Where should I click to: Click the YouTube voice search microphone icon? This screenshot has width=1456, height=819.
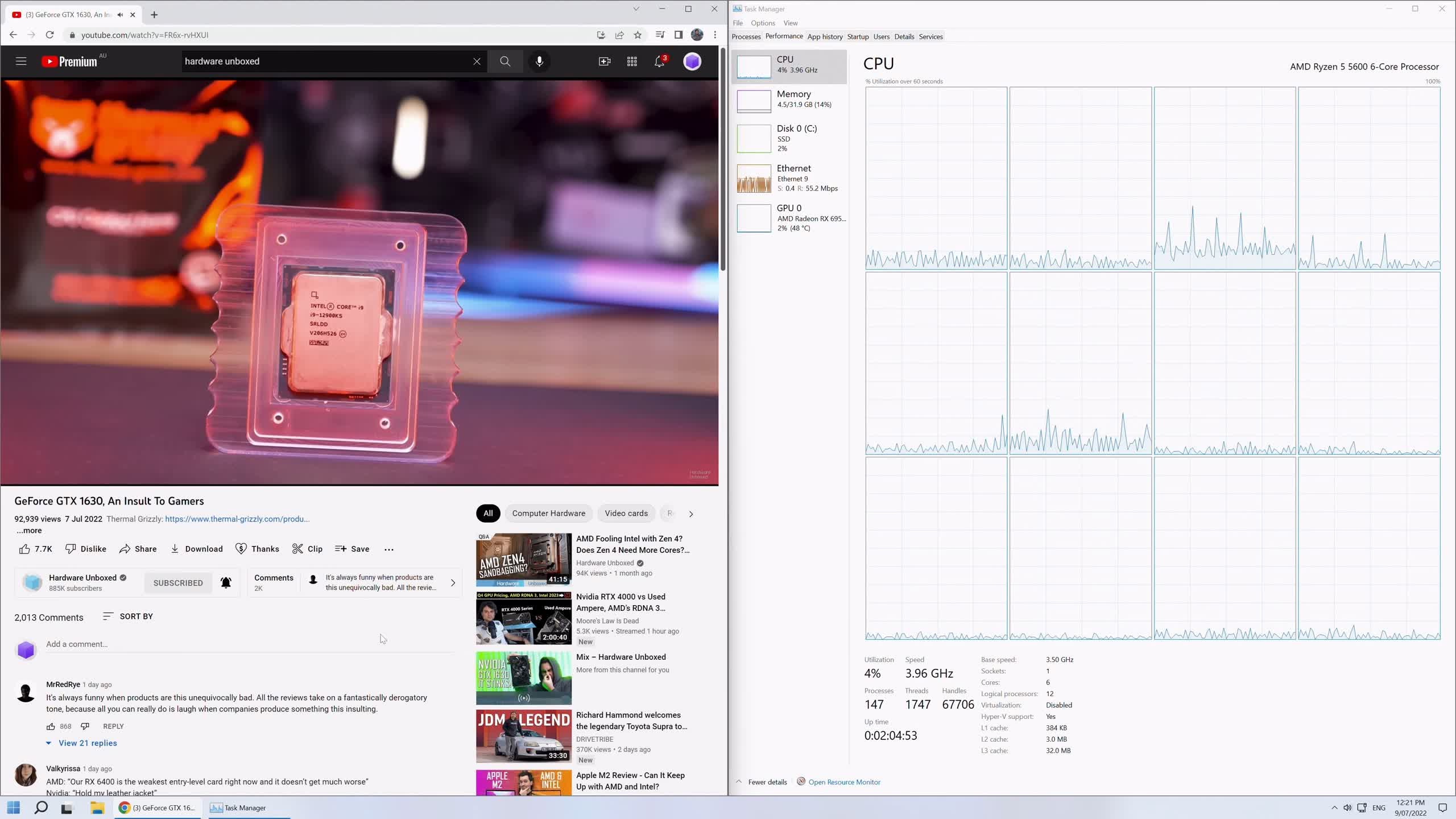tap(539, 61)
